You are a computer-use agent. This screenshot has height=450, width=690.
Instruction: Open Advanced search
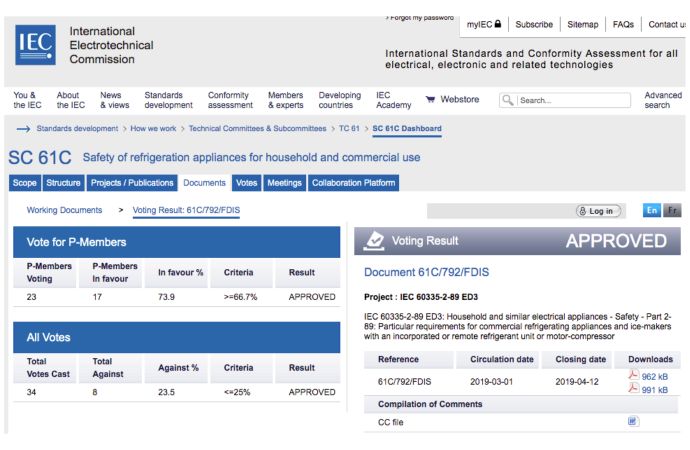pyautogui.click(x=663, y=100)
